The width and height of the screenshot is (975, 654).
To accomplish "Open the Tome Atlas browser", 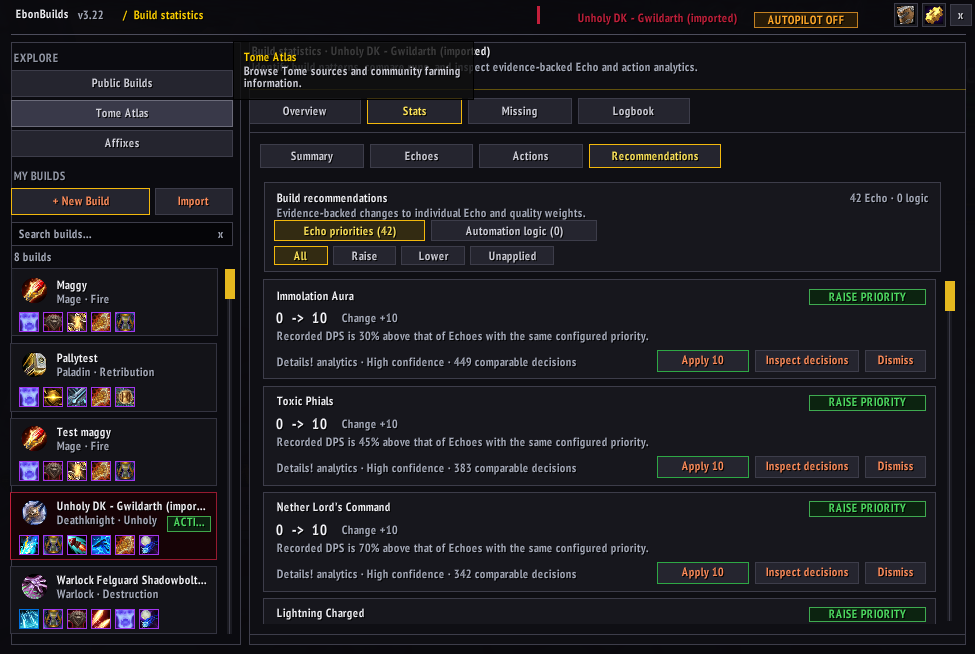I will [122, 113].
